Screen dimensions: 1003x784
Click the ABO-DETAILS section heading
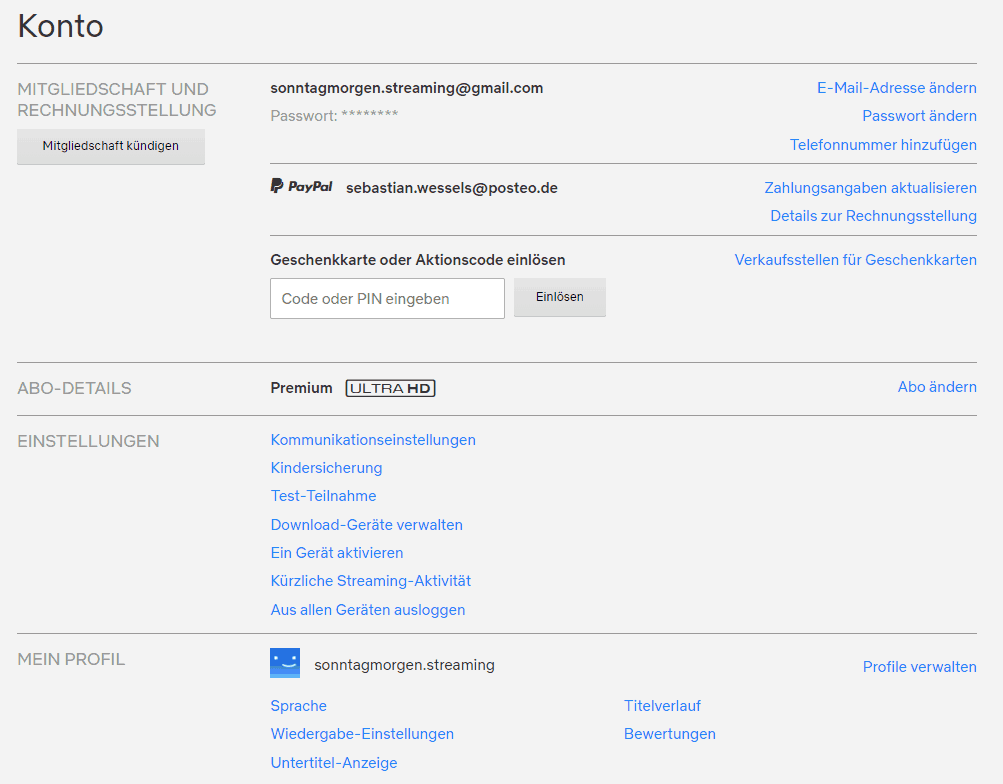74,388
